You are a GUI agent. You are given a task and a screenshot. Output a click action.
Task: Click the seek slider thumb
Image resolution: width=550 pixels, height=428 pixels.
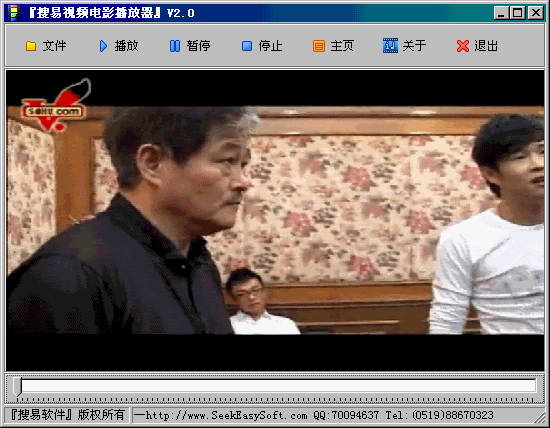tap(18, 386)
